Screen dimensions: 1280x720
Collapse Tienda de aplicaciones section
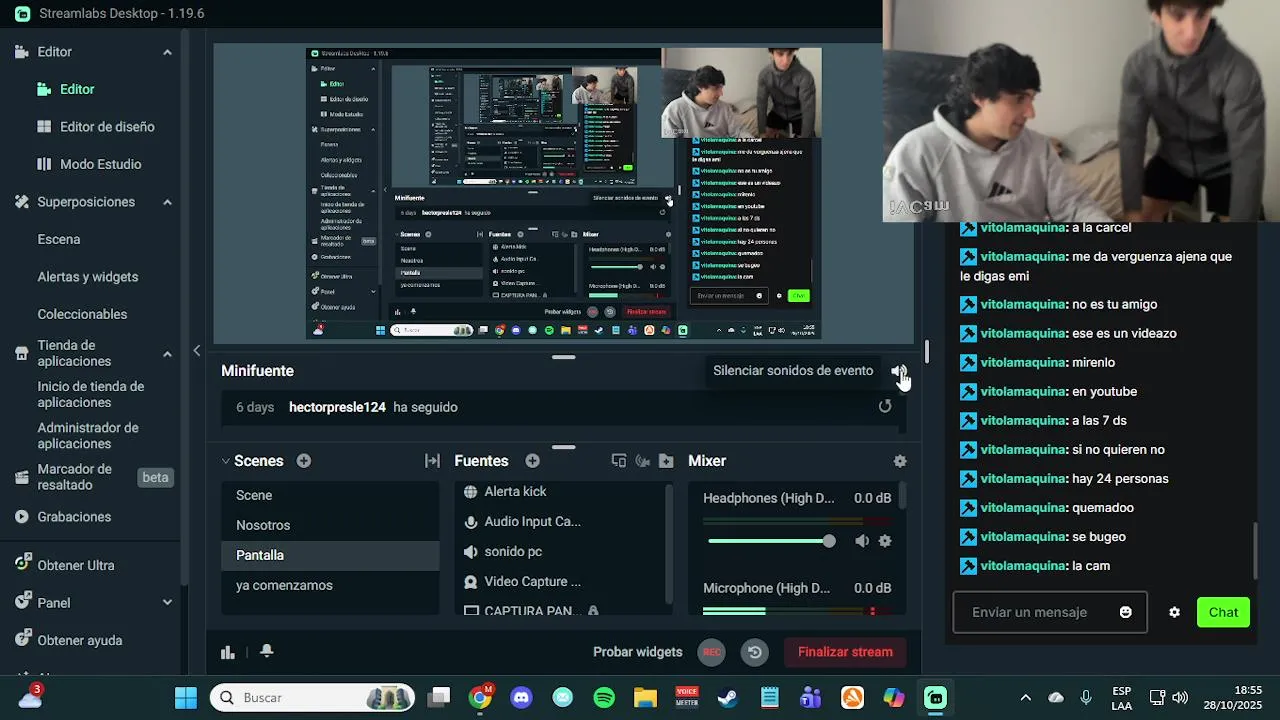pos(167,353)
